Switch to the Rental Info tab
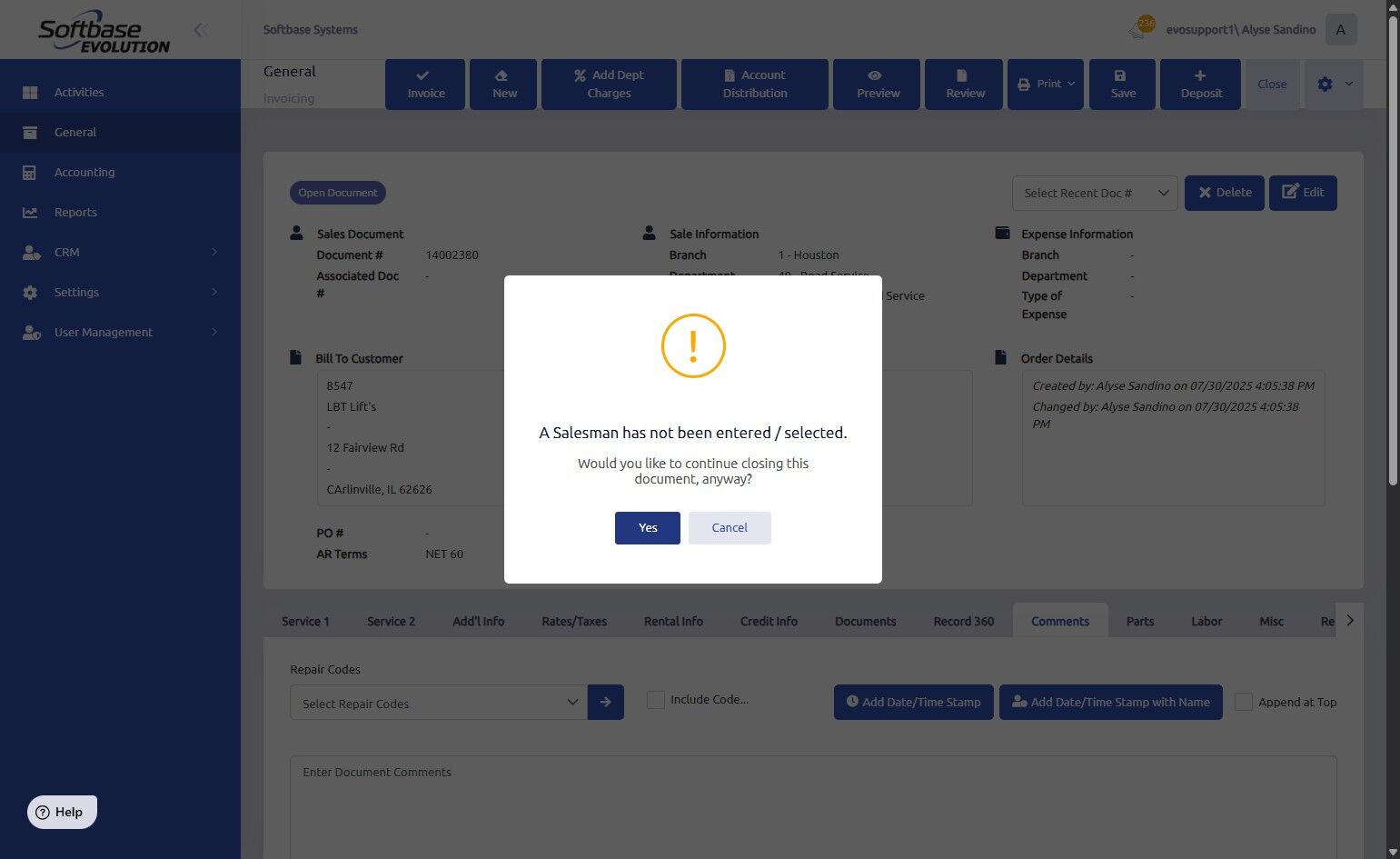The width and height of the screenshot is (1400, 859). [x=673, y=621]
